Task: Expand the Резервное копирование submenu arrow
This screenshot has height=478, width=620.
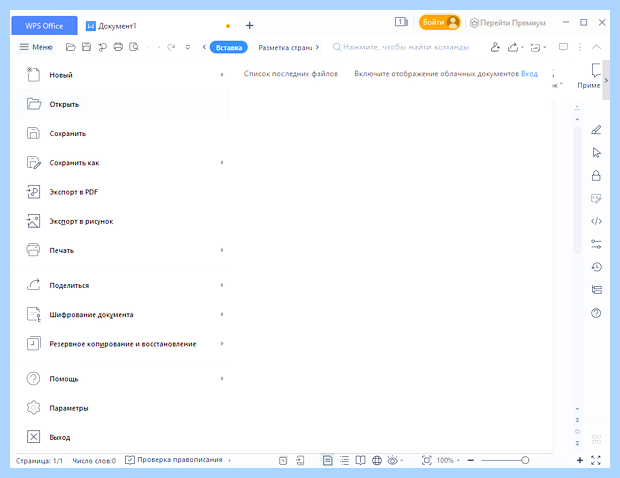Action: (222, 344)
